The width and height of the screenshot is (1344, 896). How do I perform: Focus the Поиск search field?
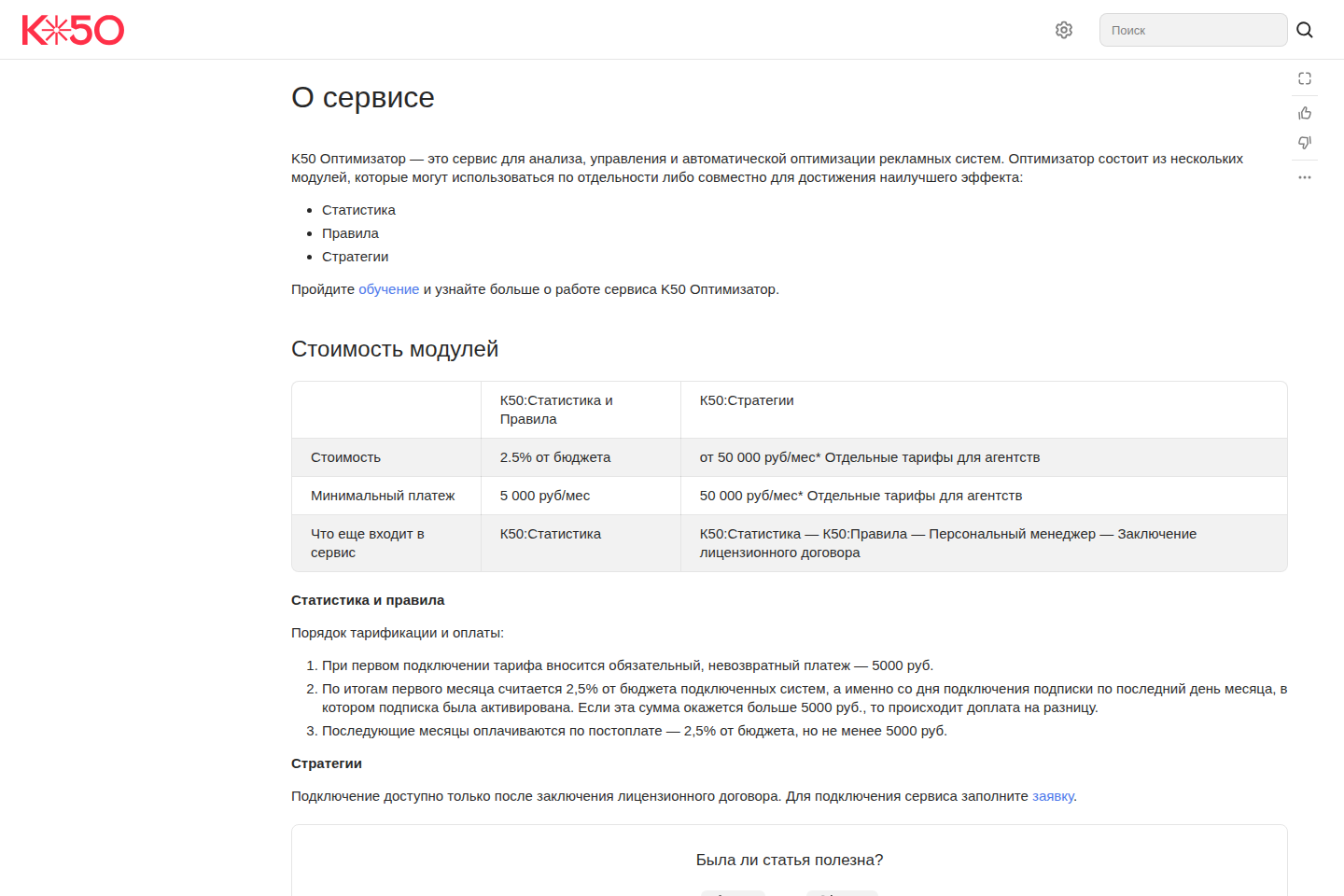(1193, 30)
